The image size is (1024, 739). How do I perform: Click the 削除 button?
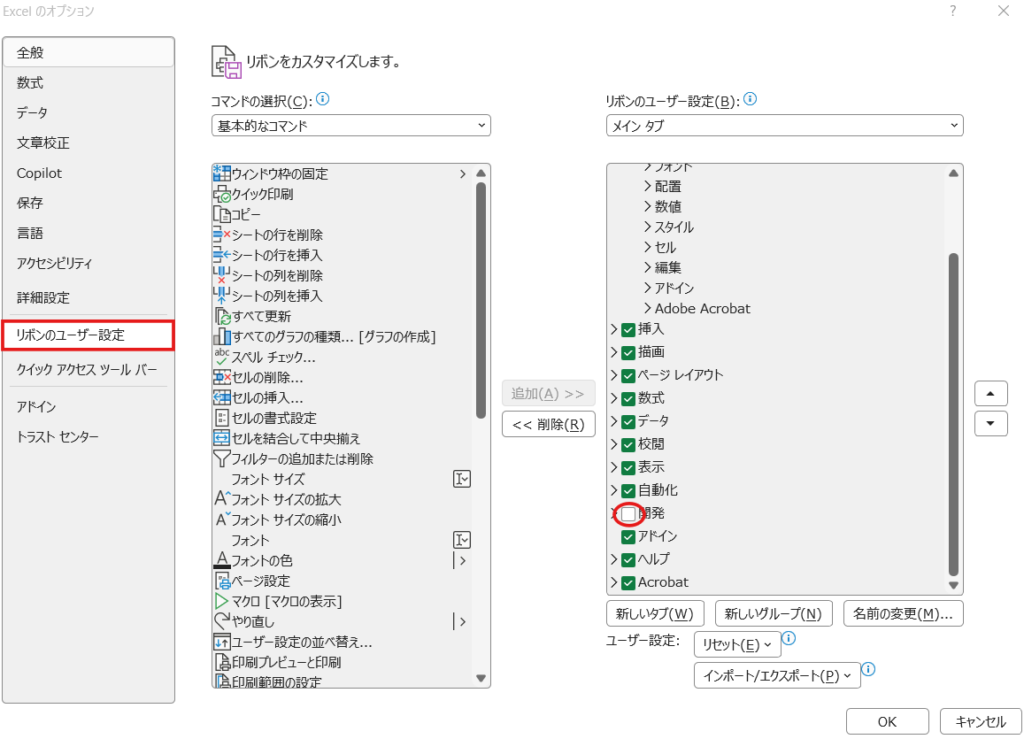[x=549, y=424]
